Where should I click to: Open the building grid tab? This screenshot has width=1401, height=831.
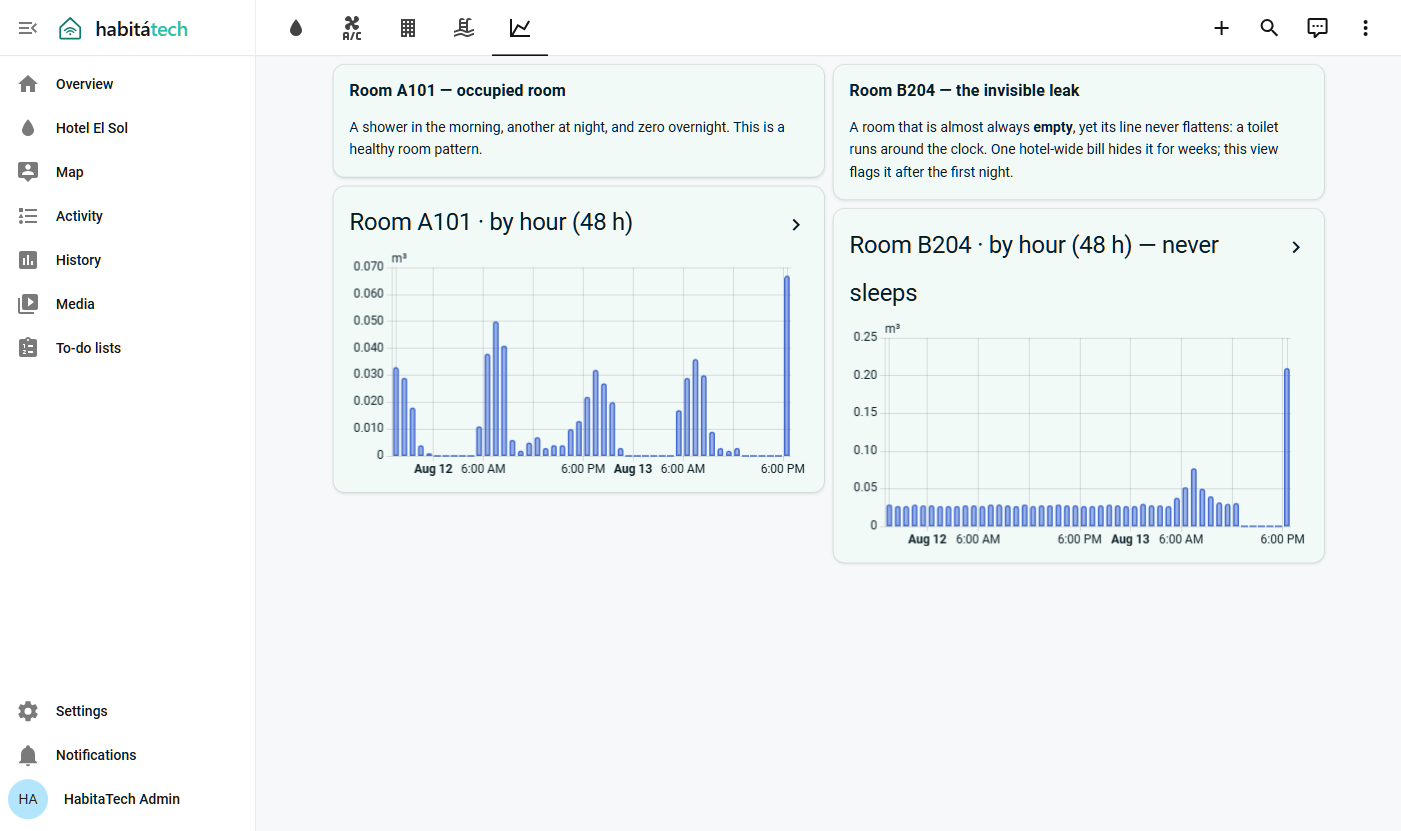408,28
